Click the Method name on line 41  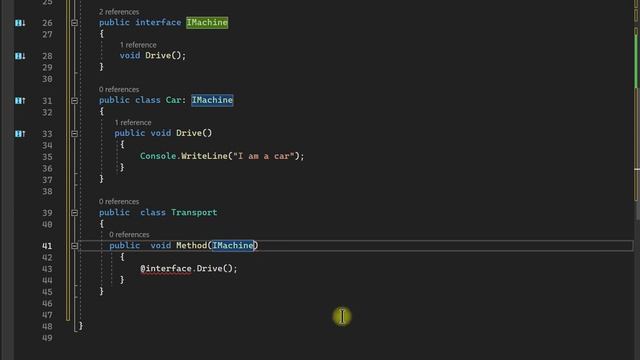pos(191,245)
